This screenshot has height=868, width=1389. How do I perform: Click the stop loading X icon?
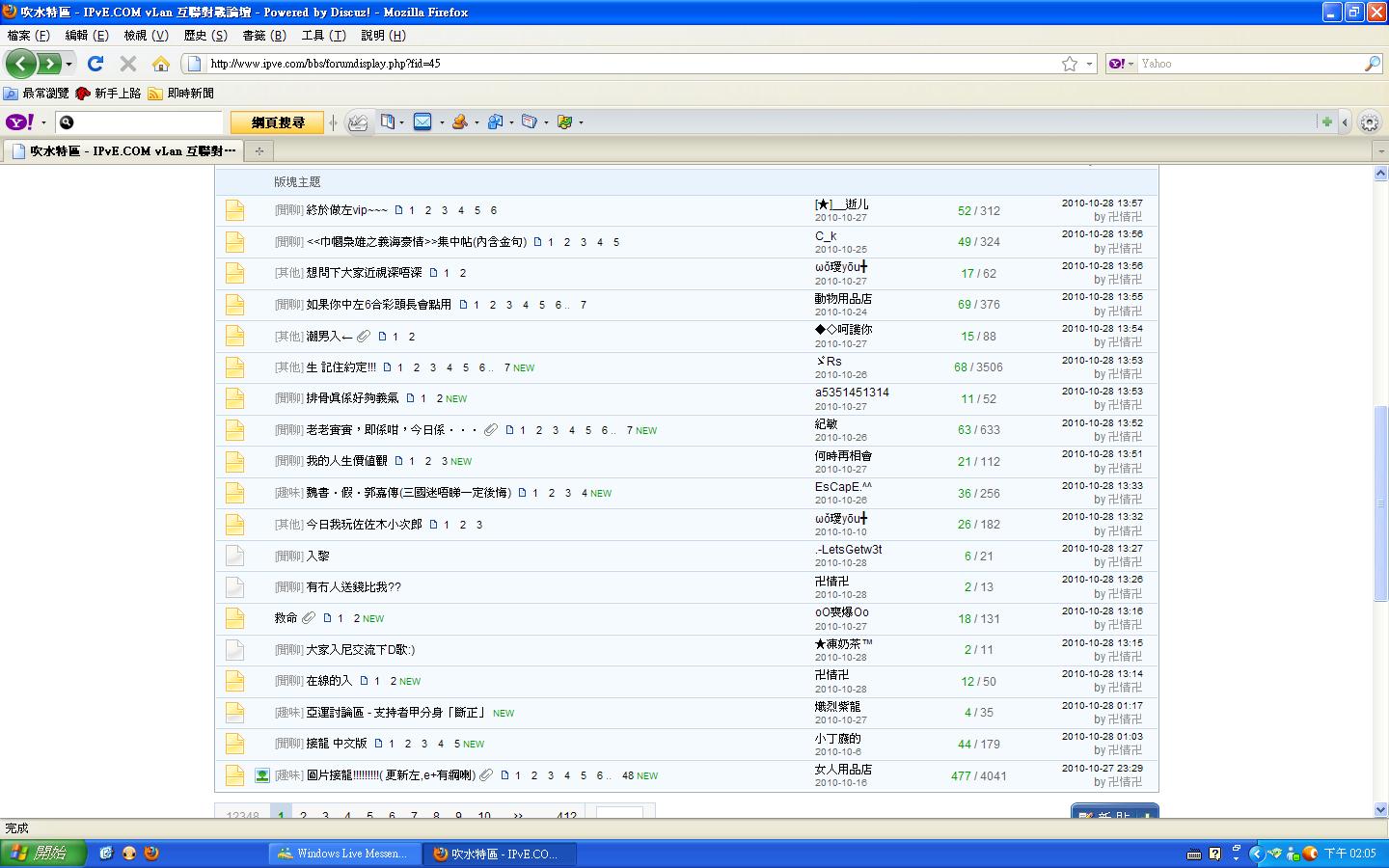click(x=127, y=64)
